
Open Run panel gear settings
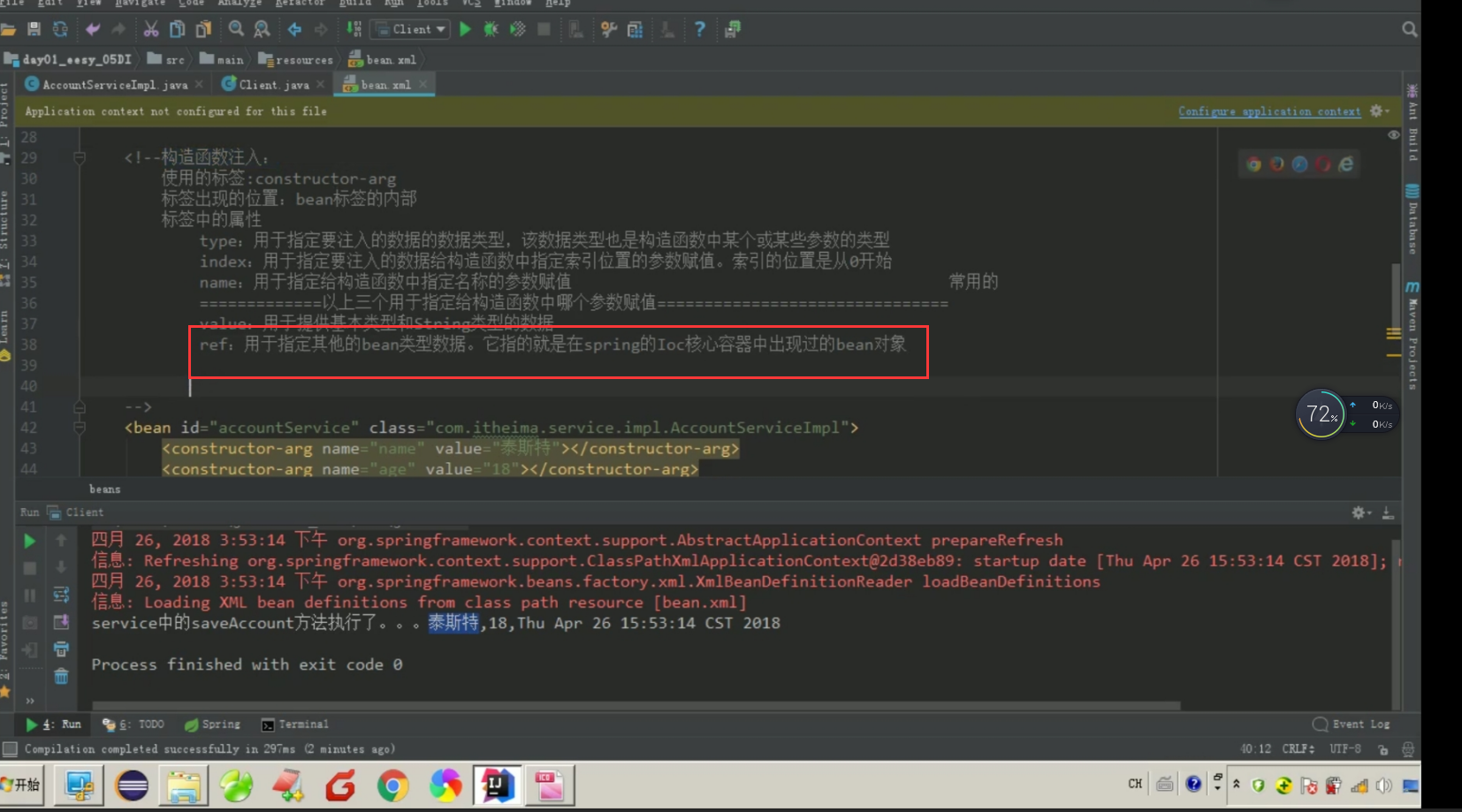click(x=1360, y=512)
